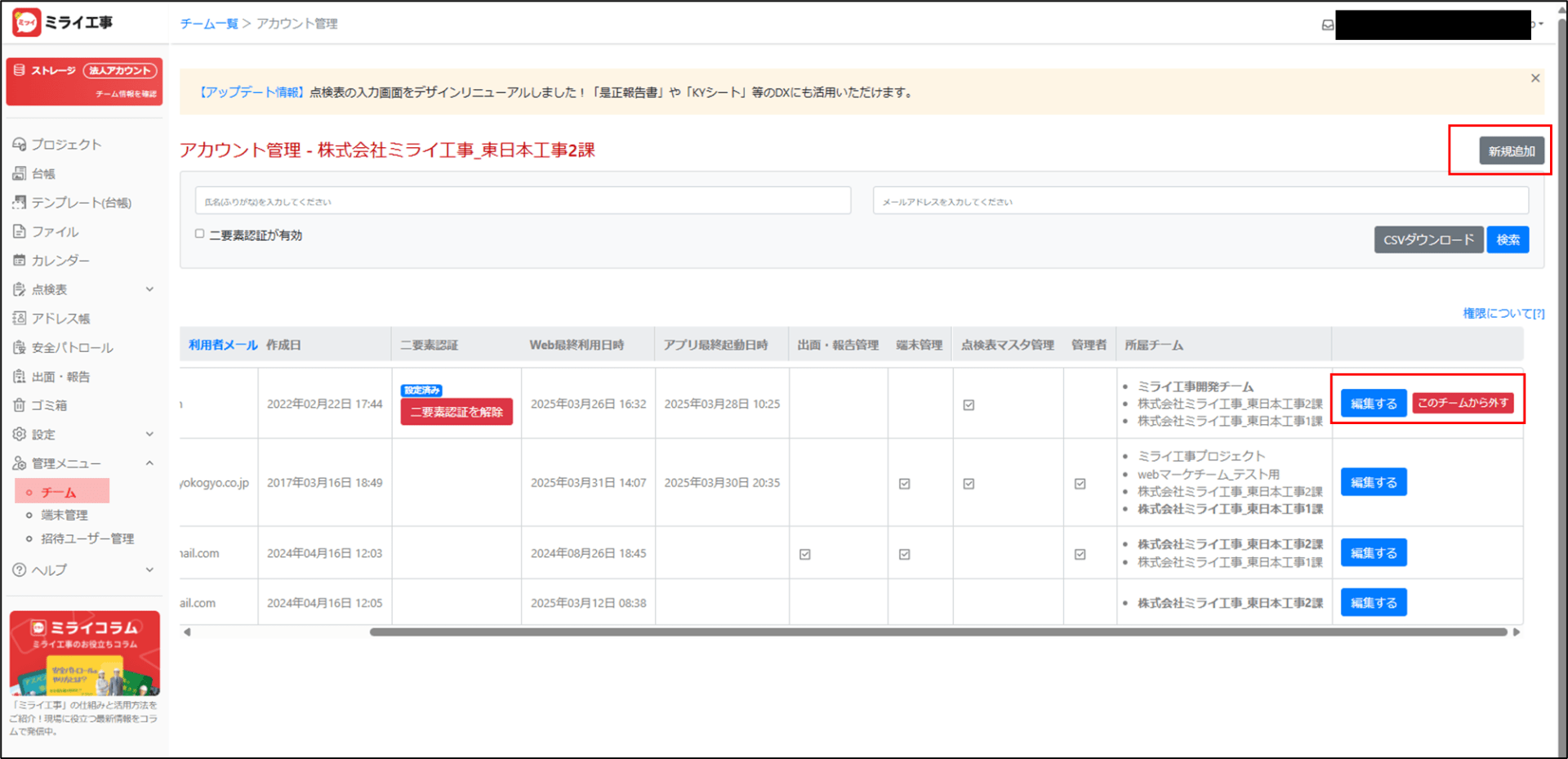Image resolution: width=1568 pixels, height=759 pixels.
Task: Click the 設定 gear icon
Action: [x=20, y=435]
